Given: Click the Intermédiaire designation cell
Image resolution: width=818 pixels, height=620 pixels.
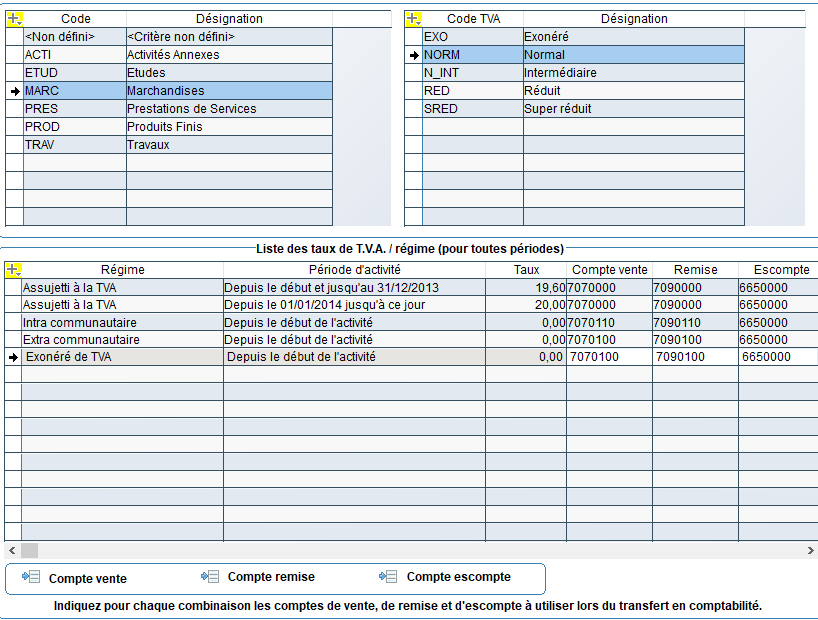Looking at the screenshot, I should tap(634, 73).
